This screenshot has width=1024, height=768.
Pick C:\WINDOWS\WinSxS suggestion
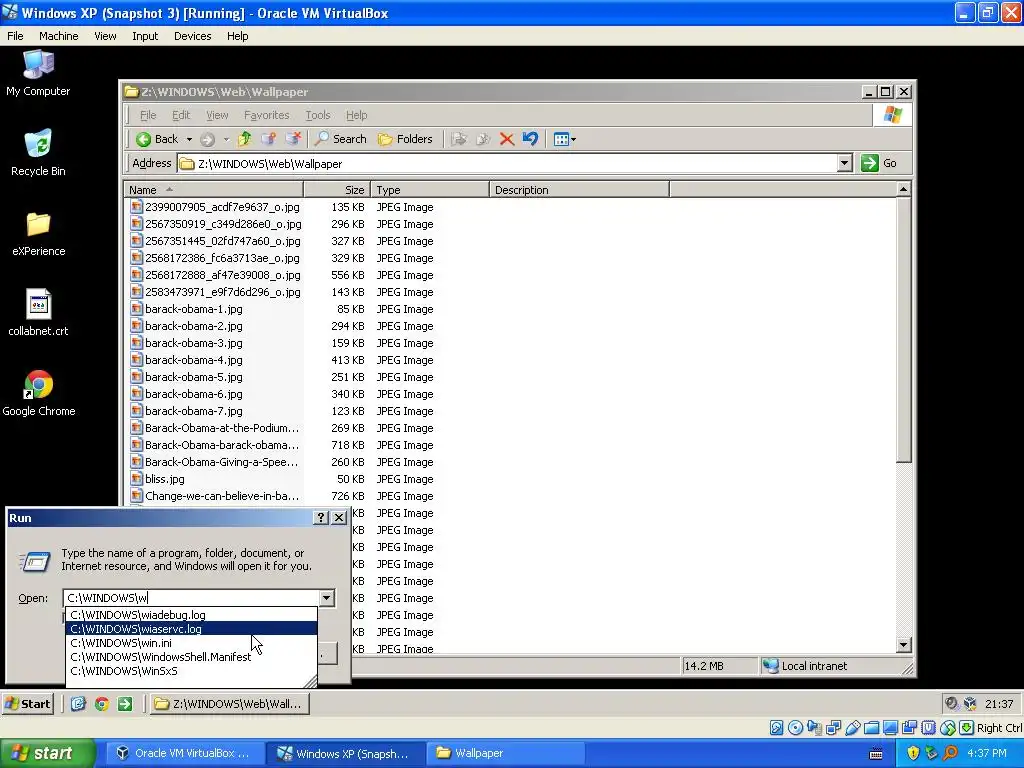click(x=191, y=671)
